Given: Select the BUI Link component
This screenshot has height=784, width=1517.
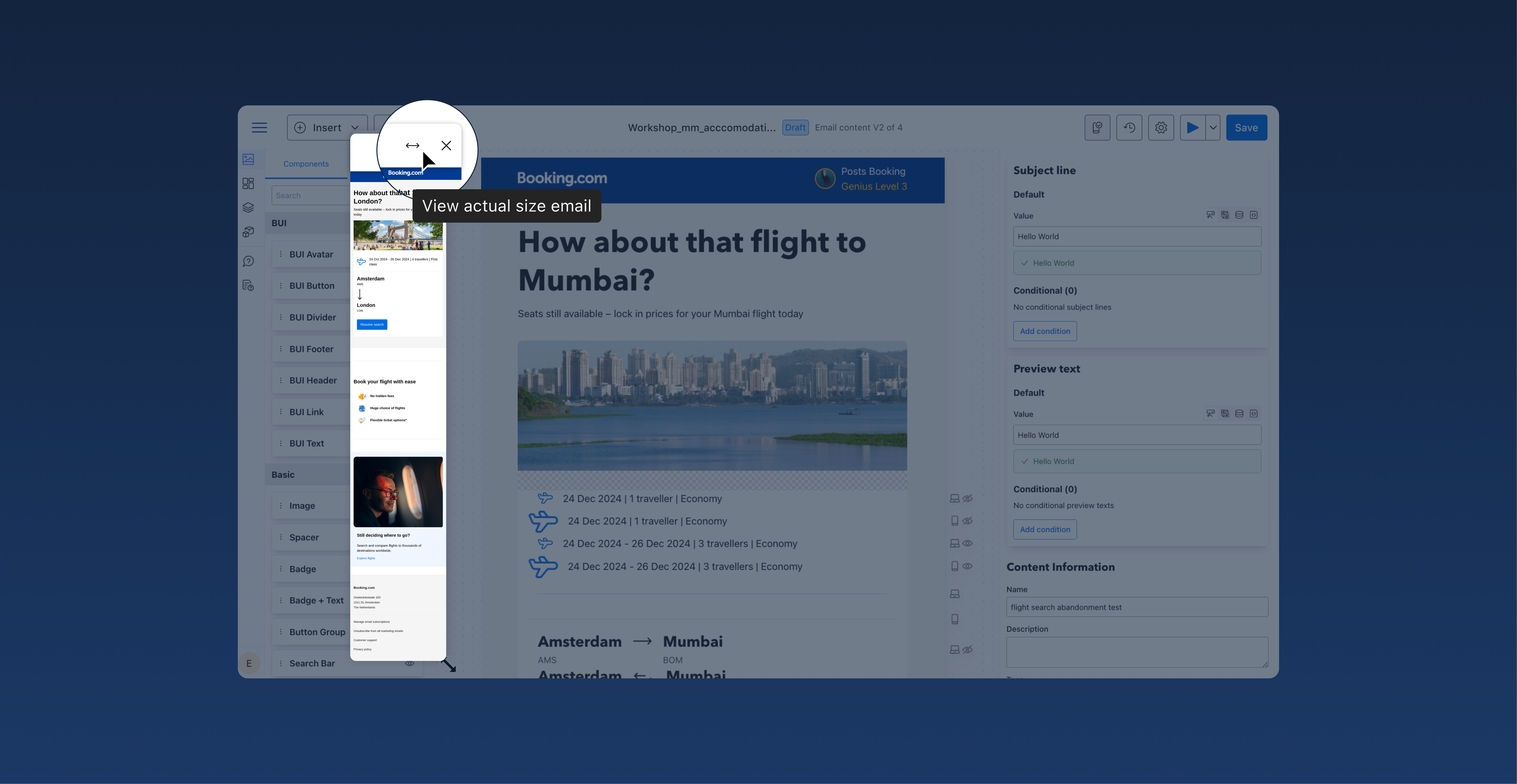Looking at the screenshot, I should tap(311, 412).
